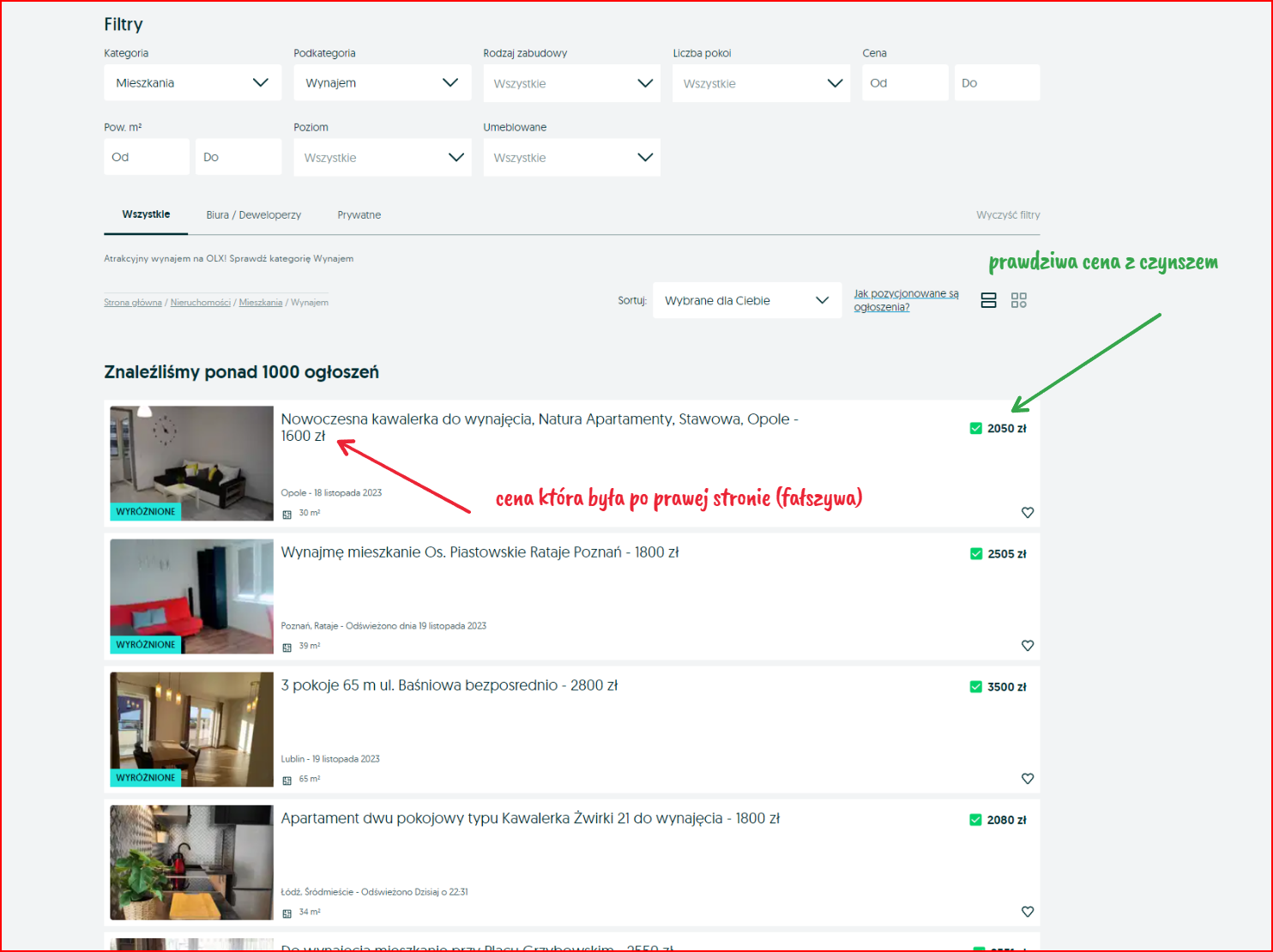
Task: Open Wynajmę mieszkanie Os. Piastowskie listing
Action: pos(480,552)
